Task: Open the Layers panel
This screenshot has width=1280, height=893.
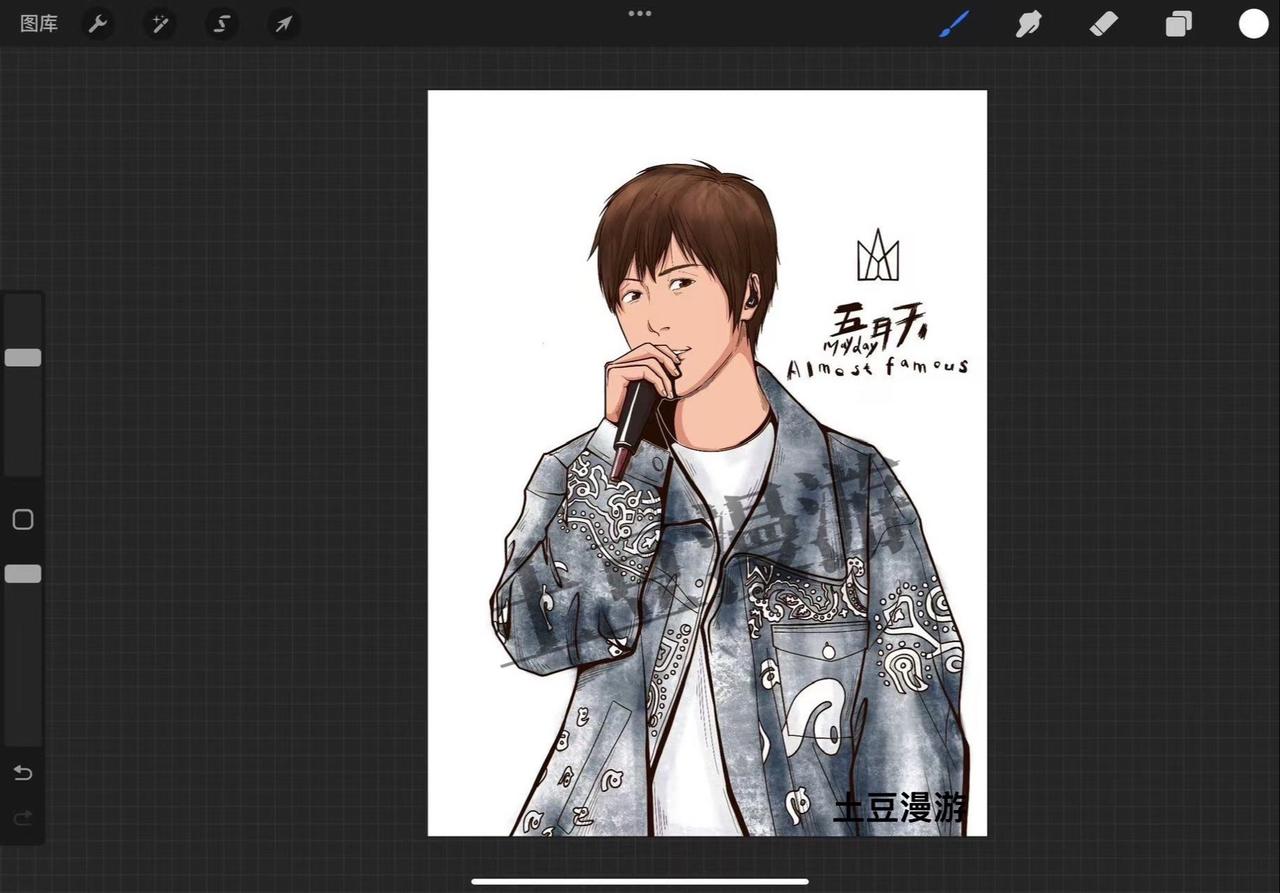Action: pos(1179,24)
